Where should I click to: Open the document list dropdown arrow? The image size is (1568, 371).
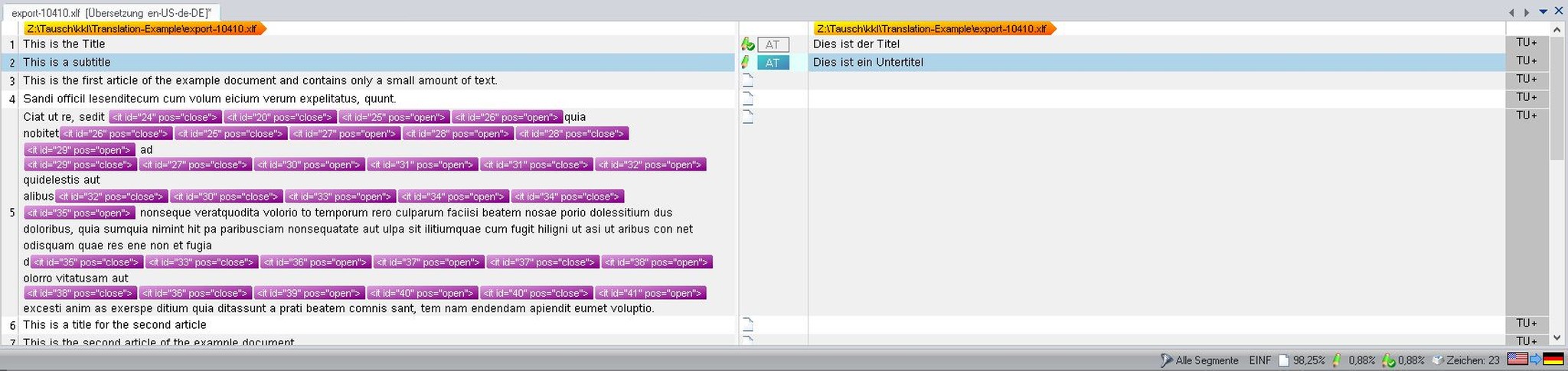(1543, 11)
